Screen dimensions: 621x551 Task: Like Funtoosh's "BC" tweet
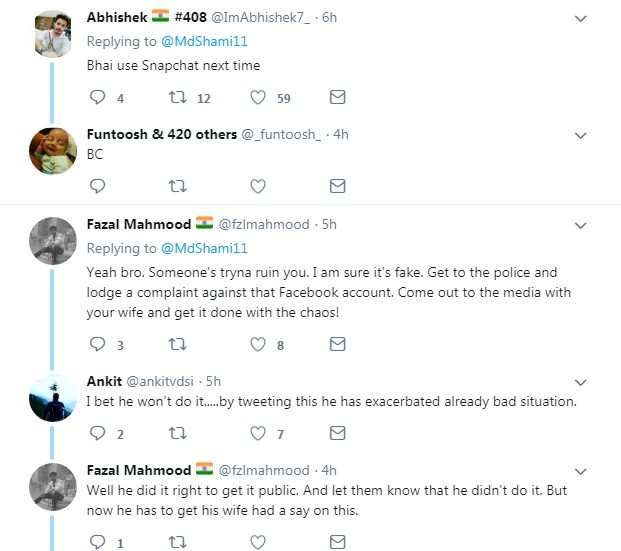(x=257, y=186)
